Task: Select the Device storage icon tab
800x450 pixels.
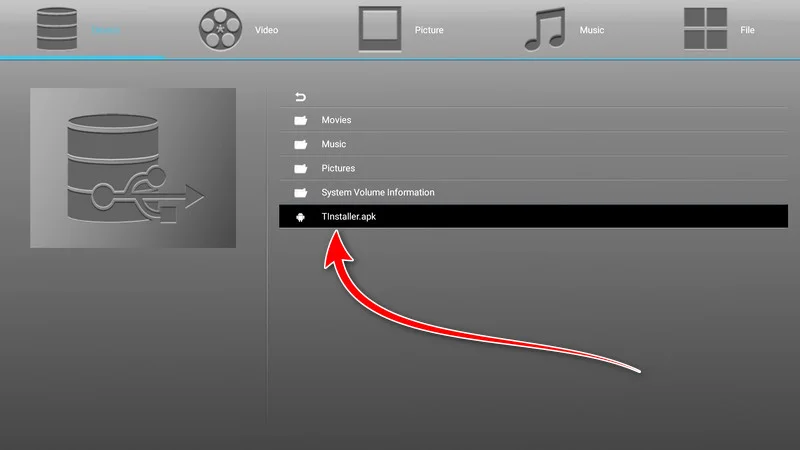Action: coord(57,29)
